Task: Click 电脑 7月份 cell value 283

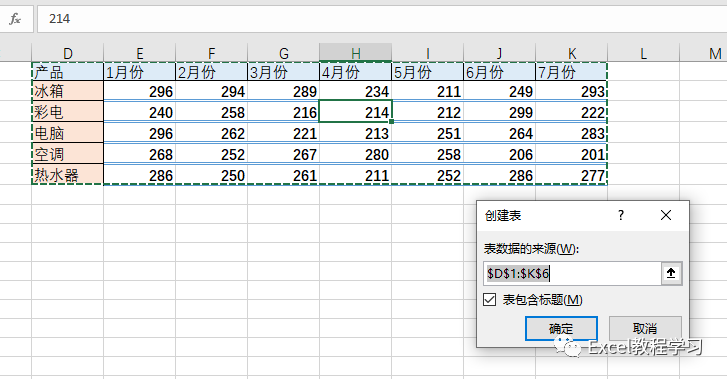Action: 572,133
